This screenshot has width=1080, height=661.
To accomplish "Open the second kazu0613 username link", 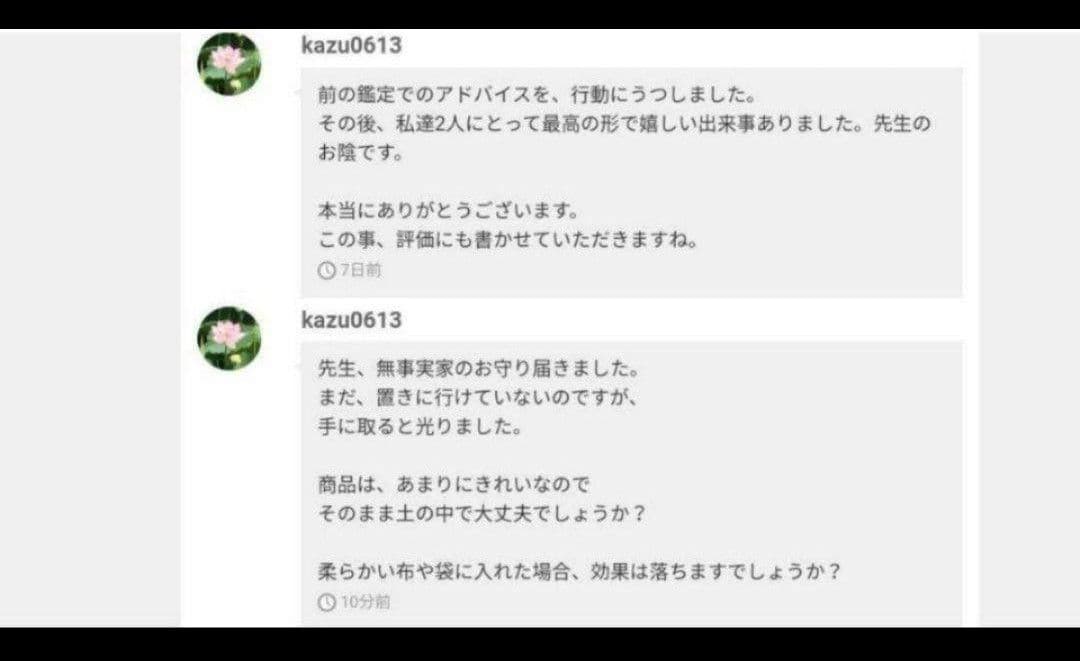I will point(351,320).
